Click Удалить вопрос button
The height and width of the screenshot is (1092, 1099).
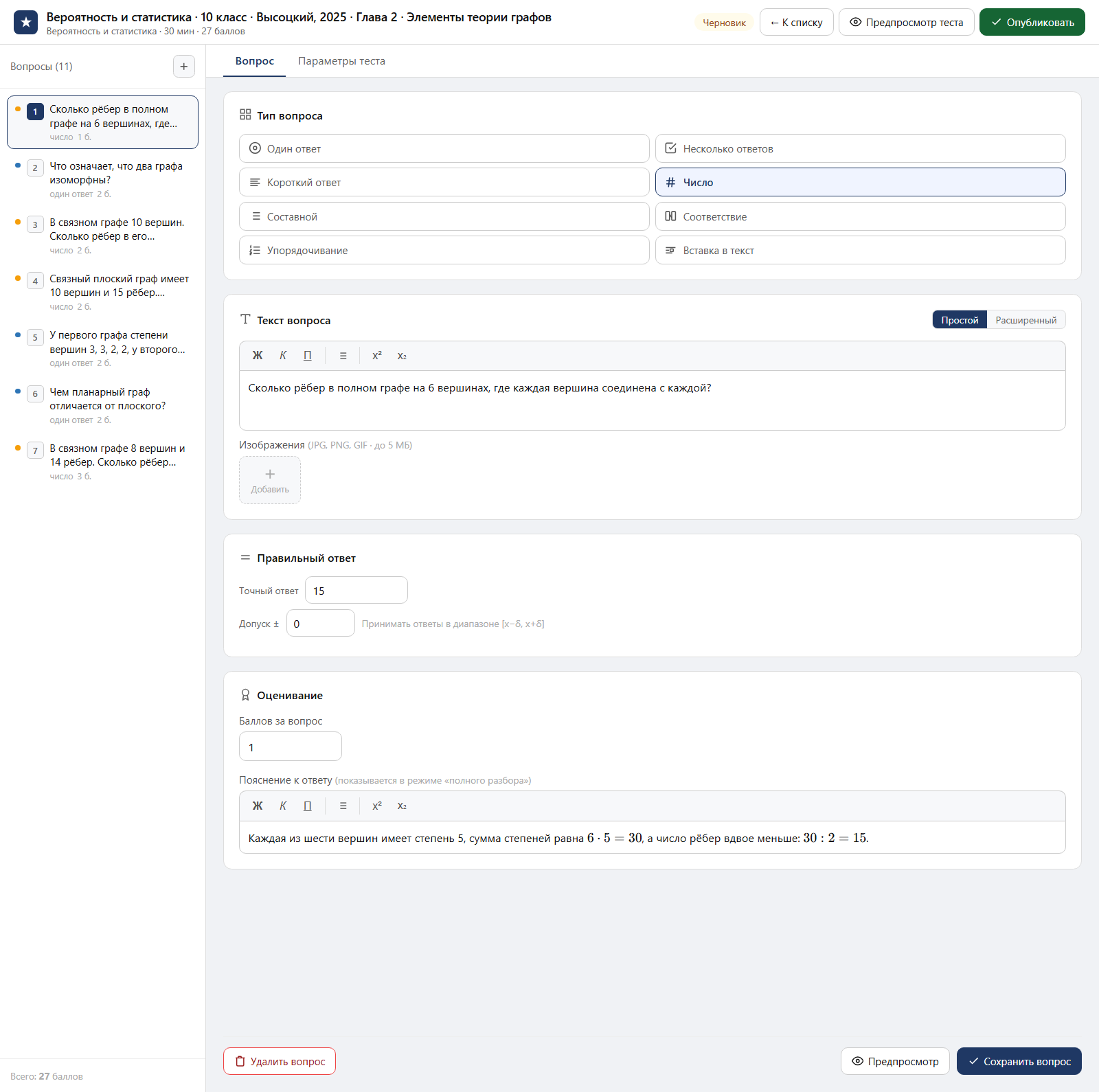pos(280,1061)
